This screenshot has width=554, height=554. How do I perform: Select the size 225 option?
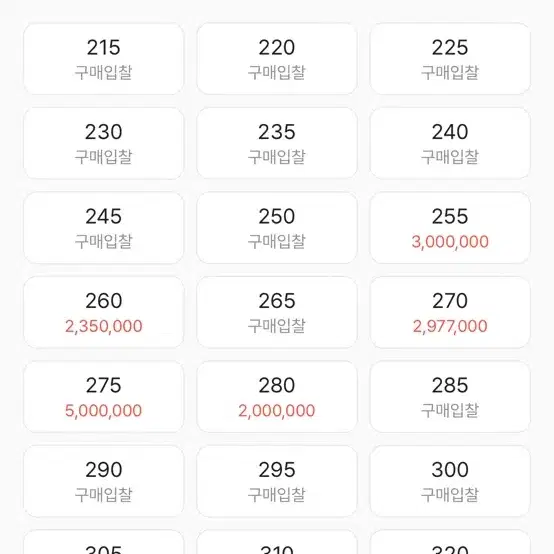450,59
